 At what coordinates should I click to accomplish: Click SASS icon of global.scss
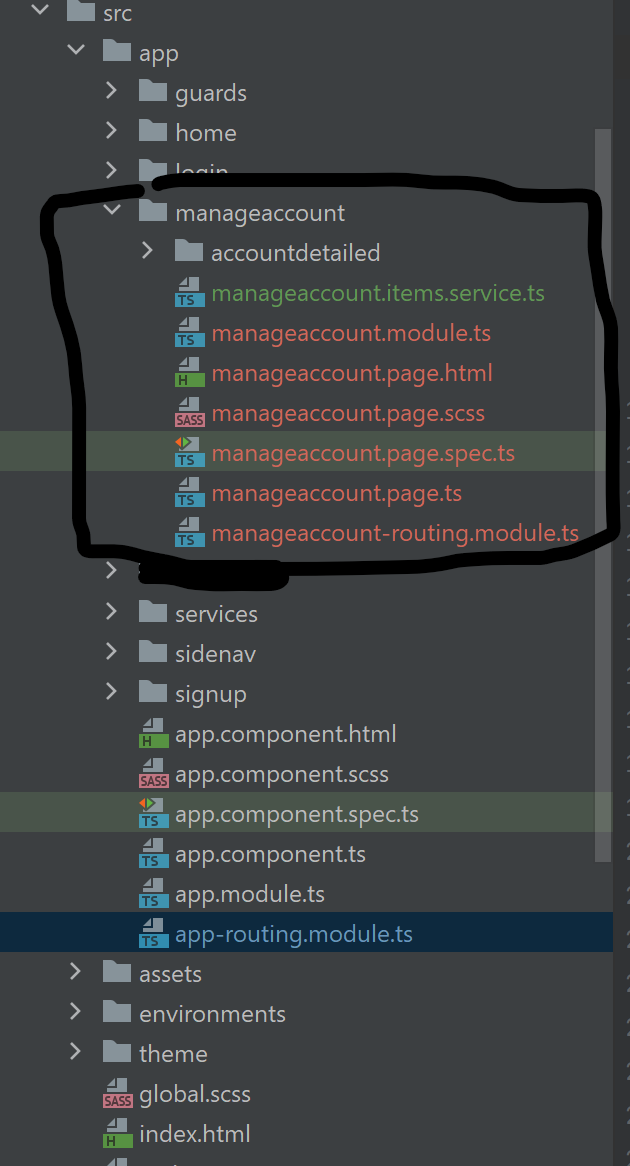(118, 1093)
